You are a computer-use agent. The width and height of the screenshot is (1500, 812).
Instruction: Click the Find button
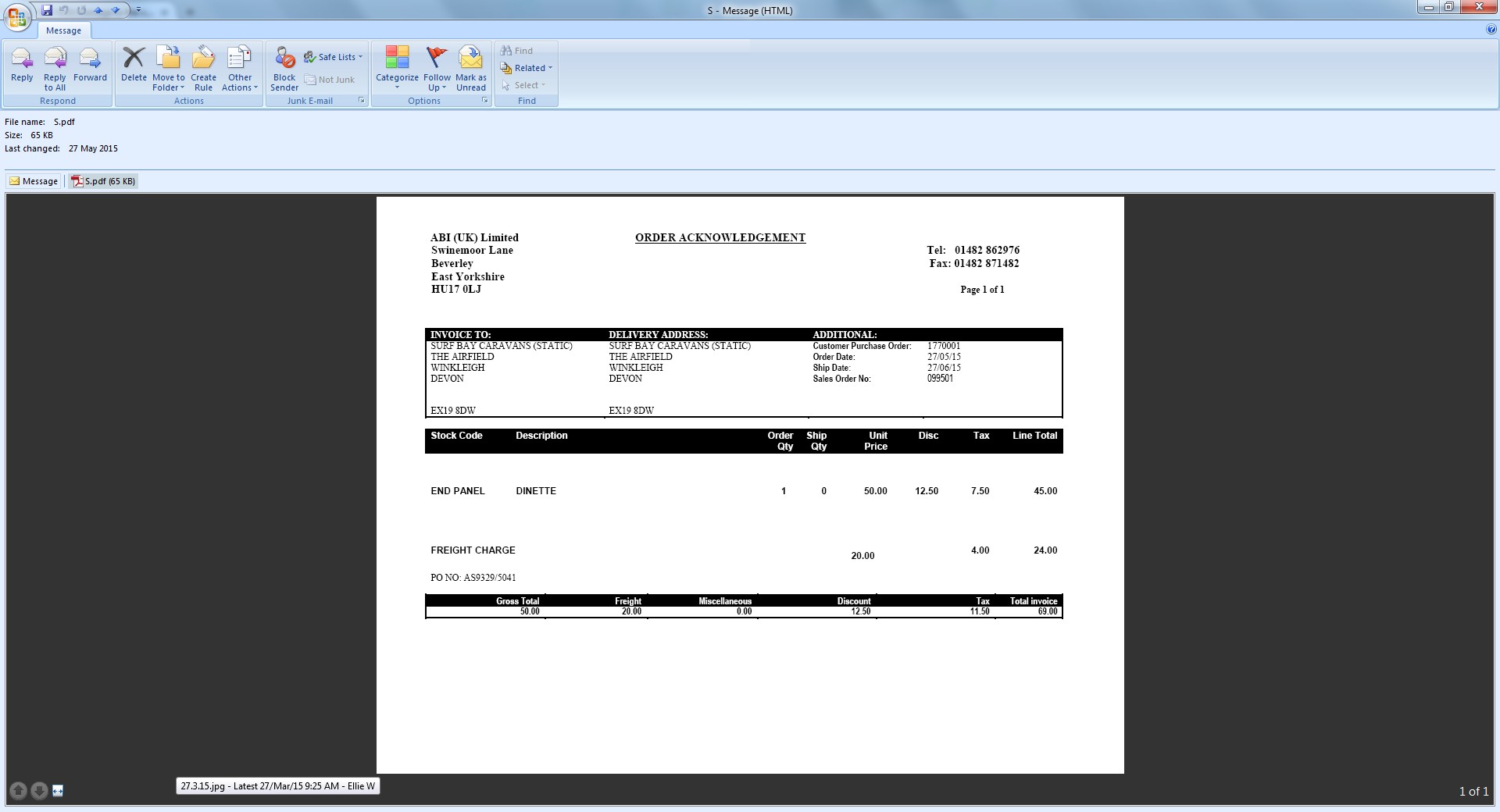(517, 51)
